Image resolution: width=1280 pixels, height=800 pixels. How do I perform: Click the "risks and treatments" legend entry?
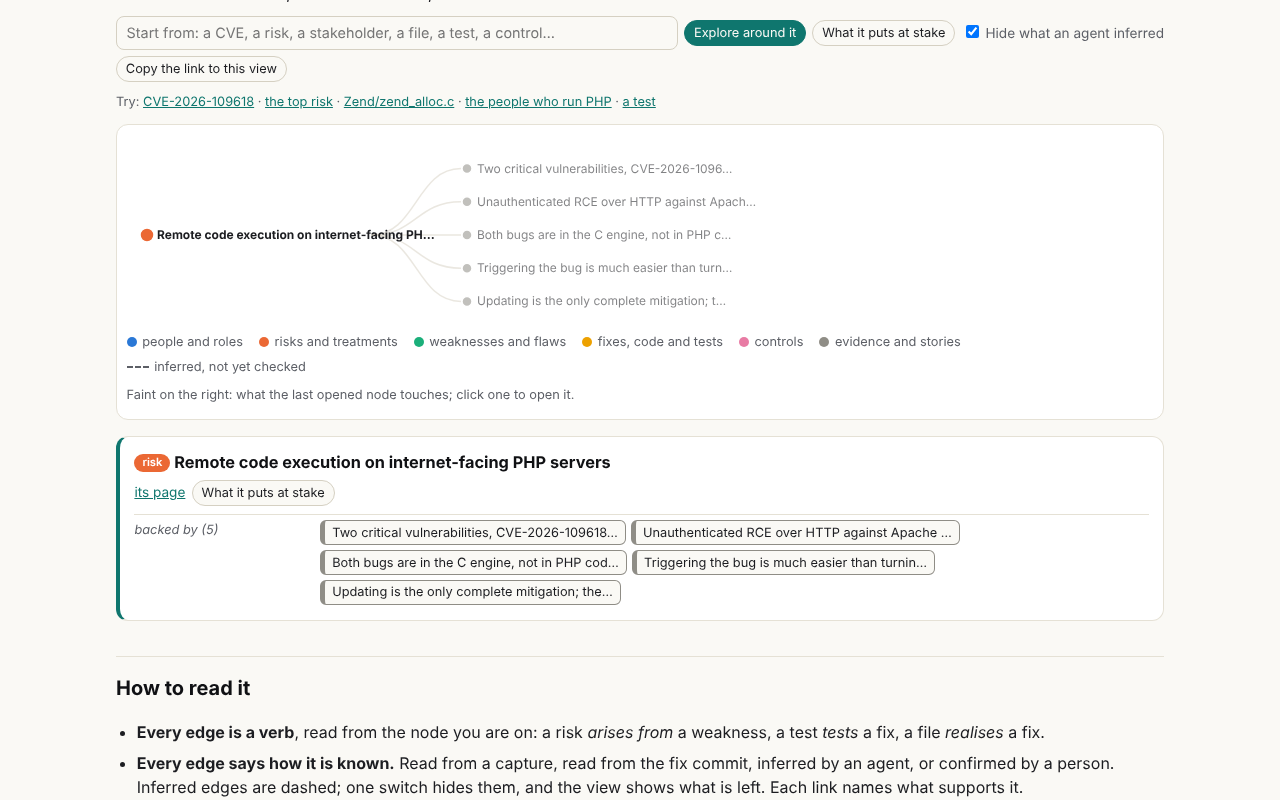328,342
